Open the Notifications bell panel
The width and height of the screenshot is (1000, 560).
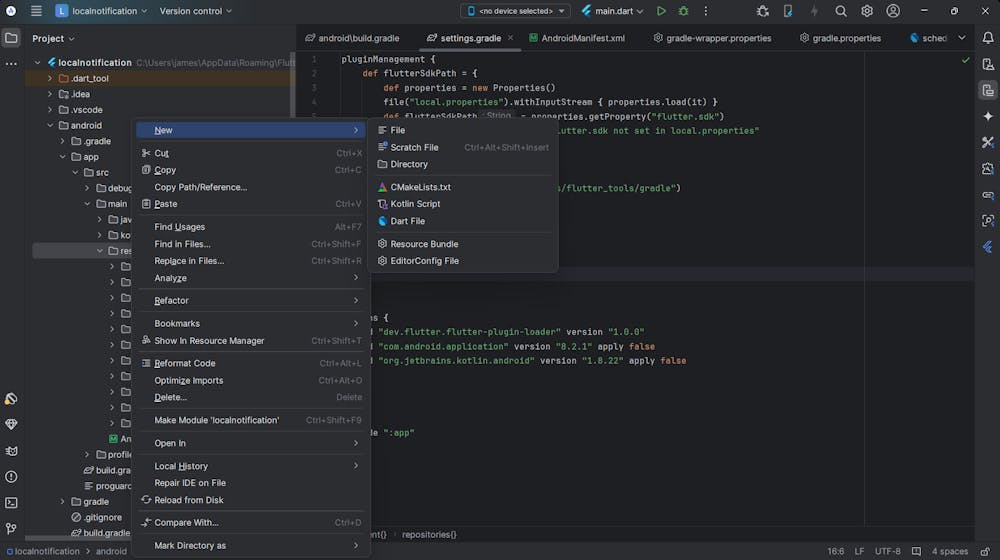pos(988,38)
